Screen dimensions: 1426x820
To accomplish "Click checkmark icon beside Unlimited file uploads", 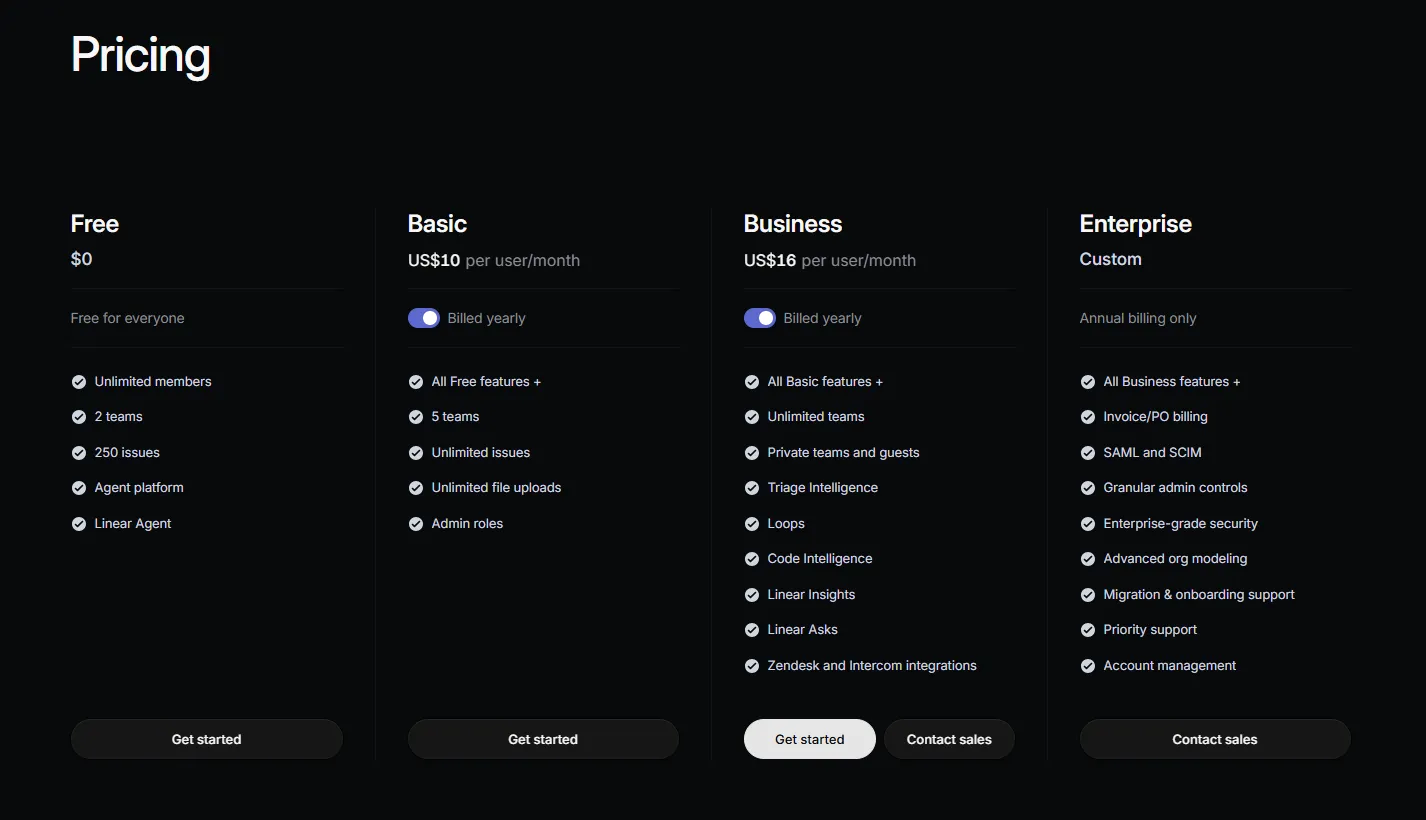I will tap(416, 488).
